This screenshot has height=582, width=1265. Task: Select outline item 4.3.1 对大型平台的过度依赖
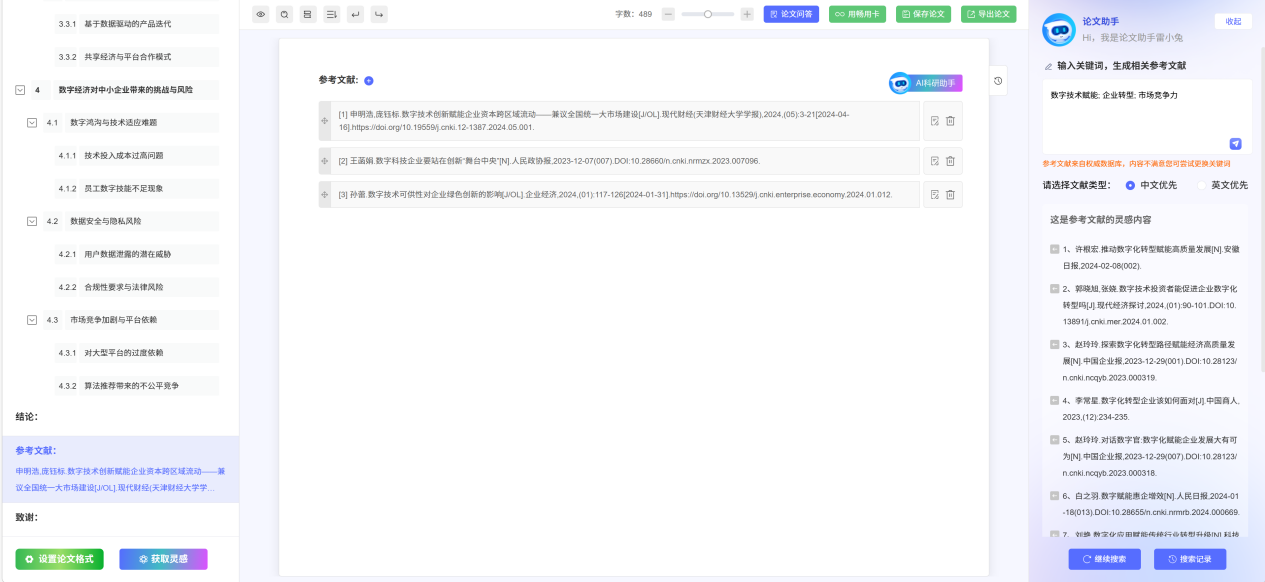point(136,353)
